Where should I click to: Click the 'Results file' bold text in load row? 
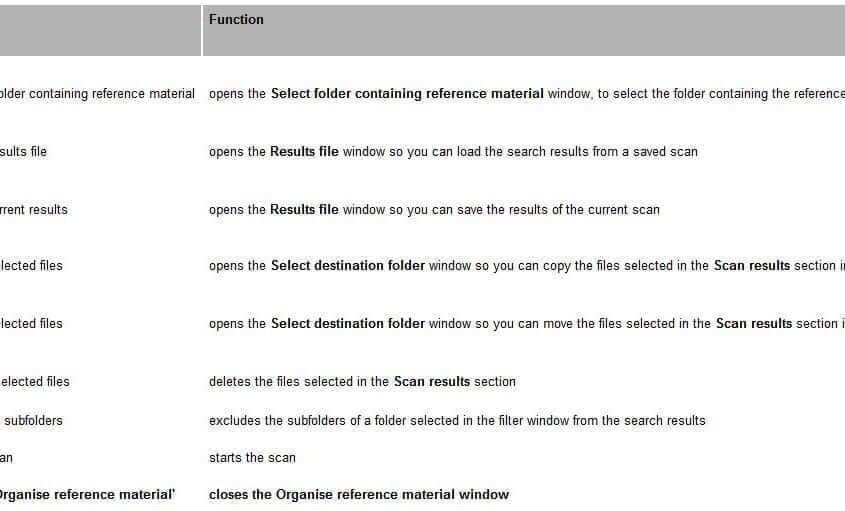[x=304, y=152]
